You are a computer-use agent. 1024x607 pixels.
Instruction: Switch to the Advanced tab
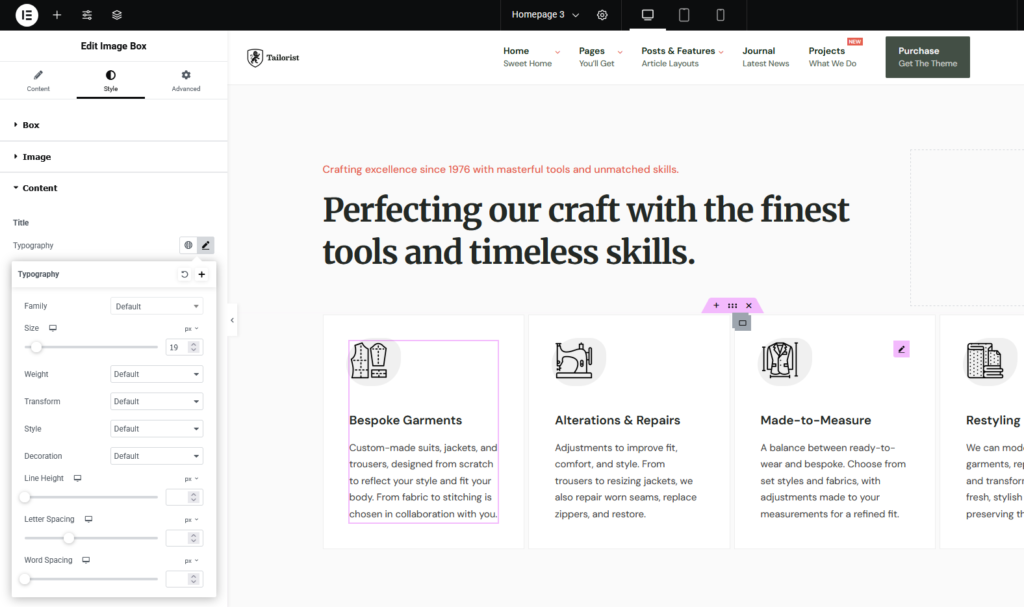click(x=185, y=80)
